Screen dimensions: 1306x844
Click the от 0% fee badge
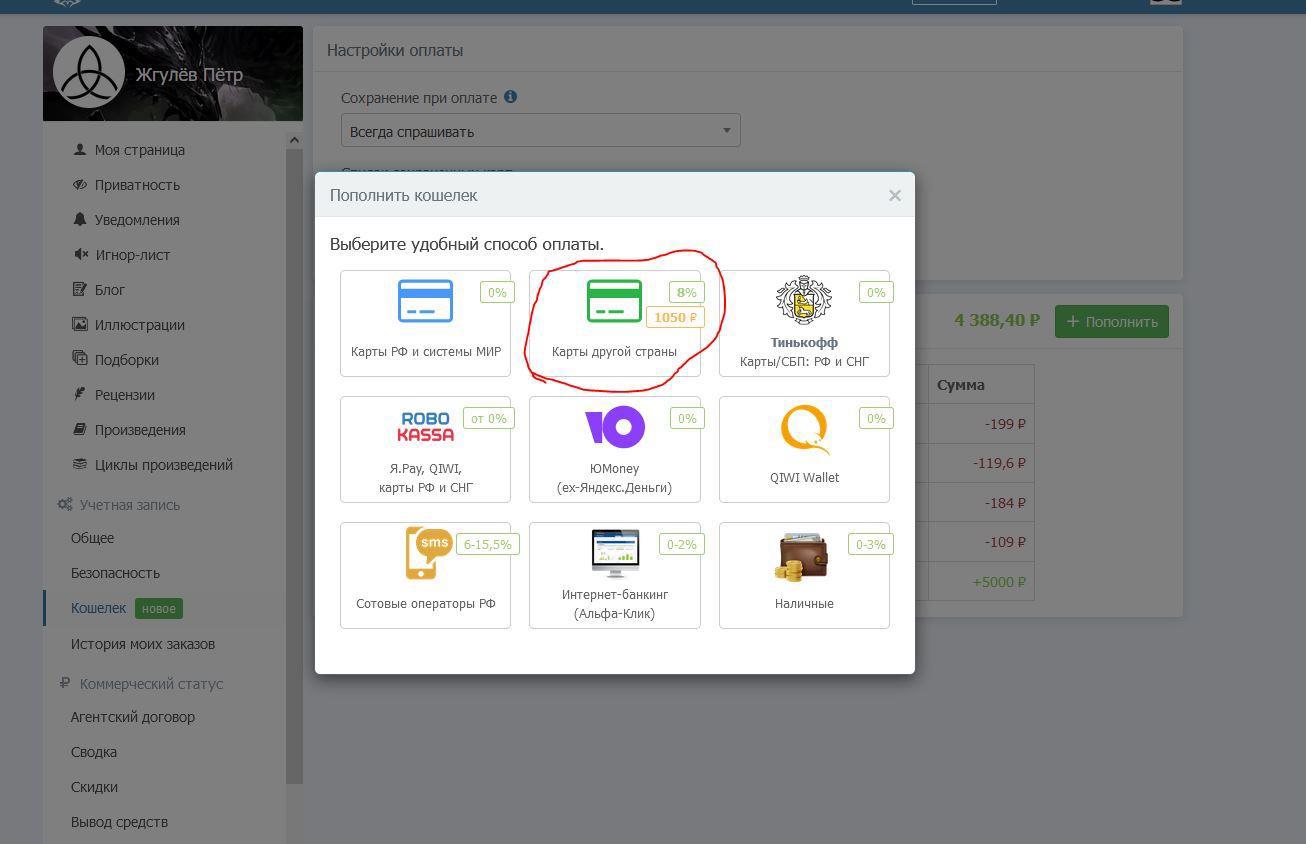(489, 418)
